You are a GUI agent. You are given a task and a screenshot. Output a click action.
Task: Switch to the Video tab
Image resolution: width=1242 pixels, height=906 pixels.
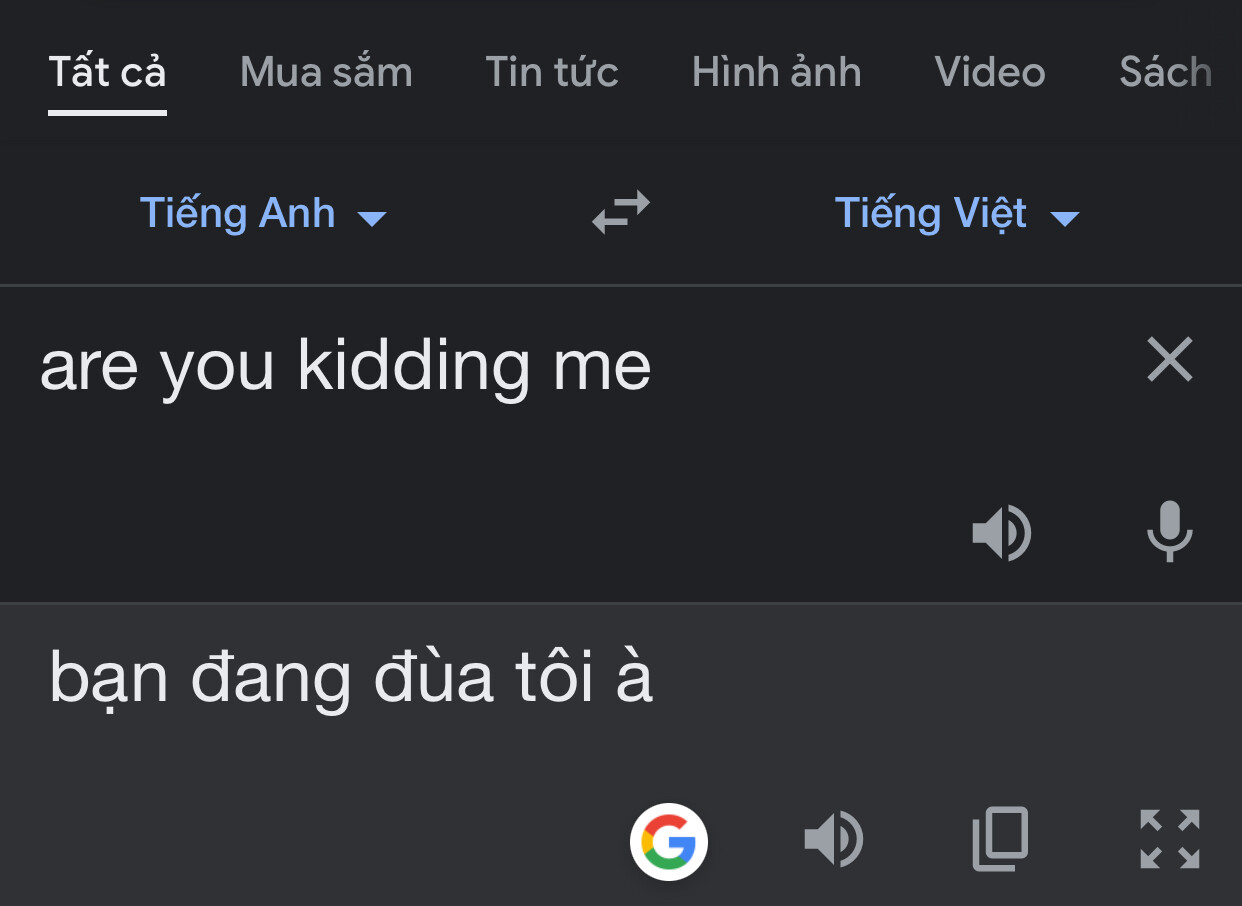pos(990,72)
